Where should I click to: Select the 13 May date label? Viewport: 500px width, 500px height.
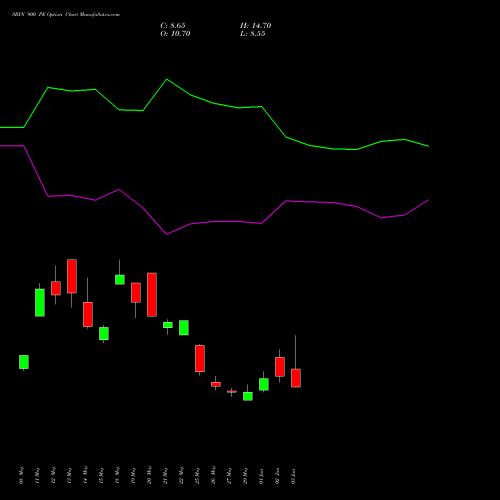(x=69, y=475)
